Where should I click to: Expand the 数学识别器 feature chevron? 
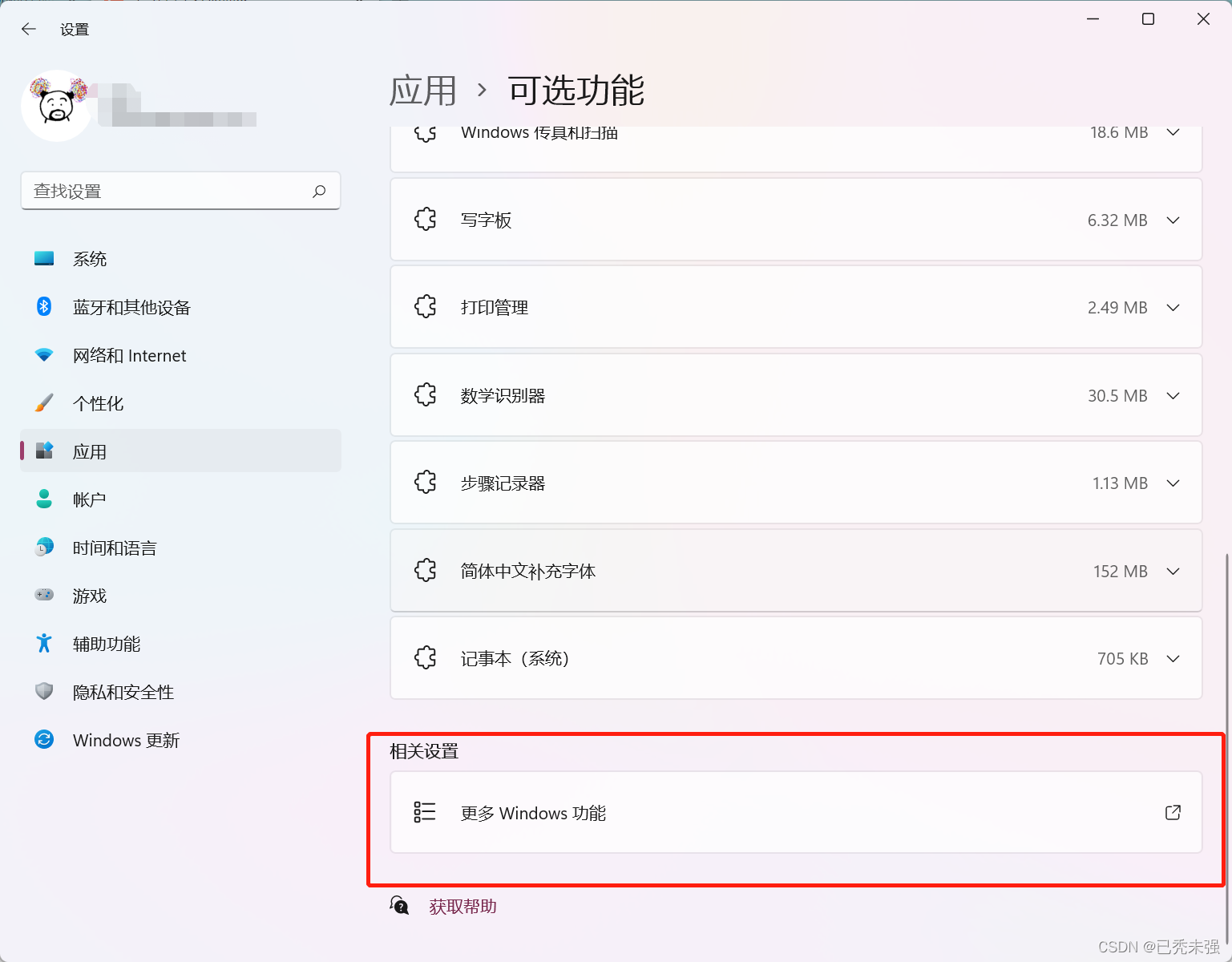[1173, 395]
